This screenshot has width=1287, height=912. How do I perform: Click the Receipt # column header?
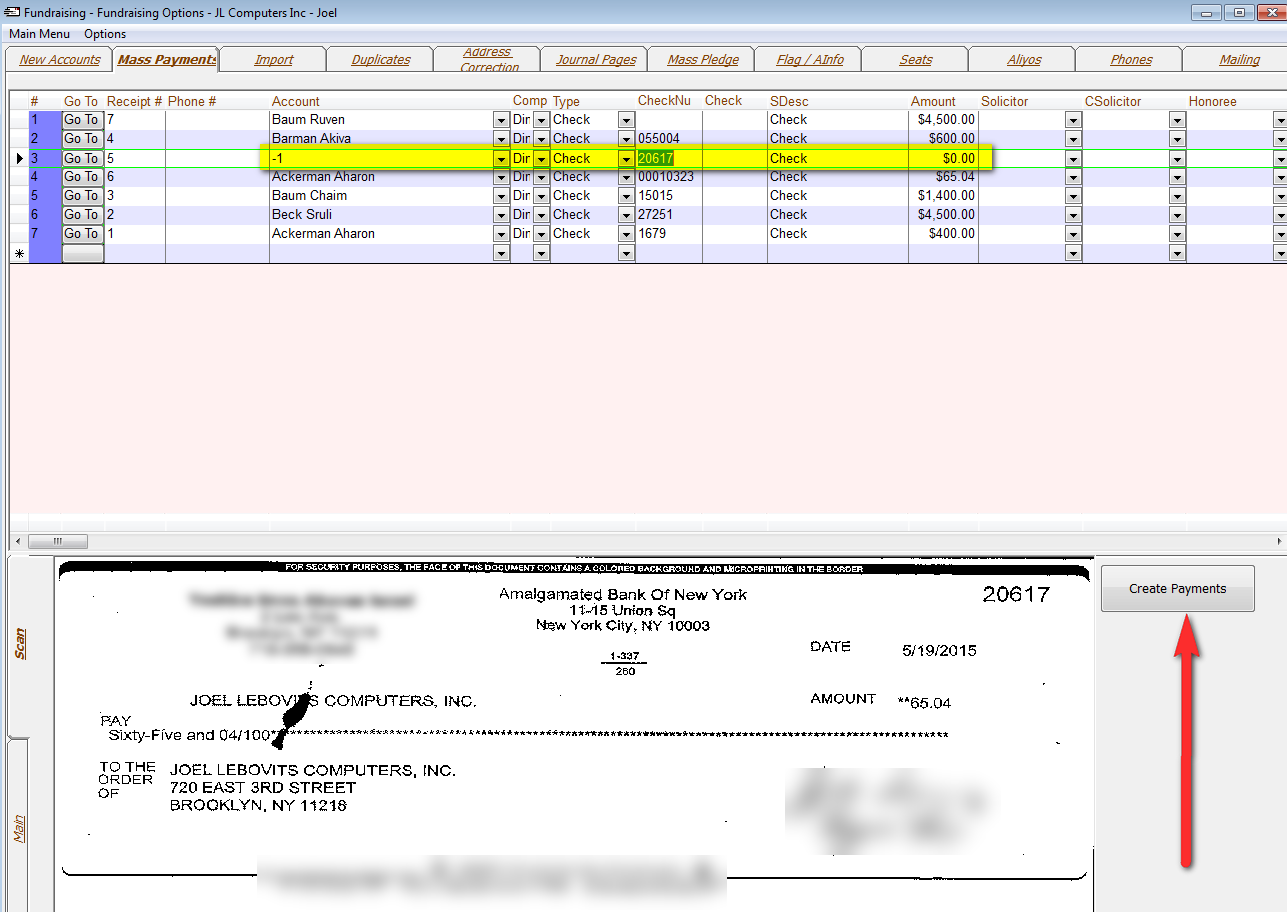click(134, 101)
